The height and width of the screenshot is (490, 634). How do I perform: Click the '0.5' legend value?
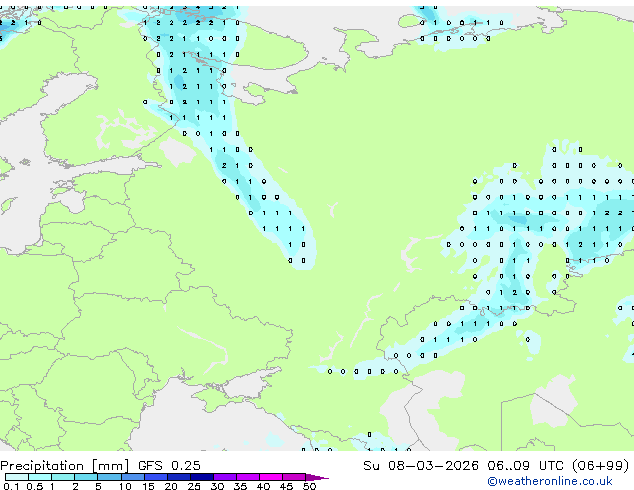point(35,486)
